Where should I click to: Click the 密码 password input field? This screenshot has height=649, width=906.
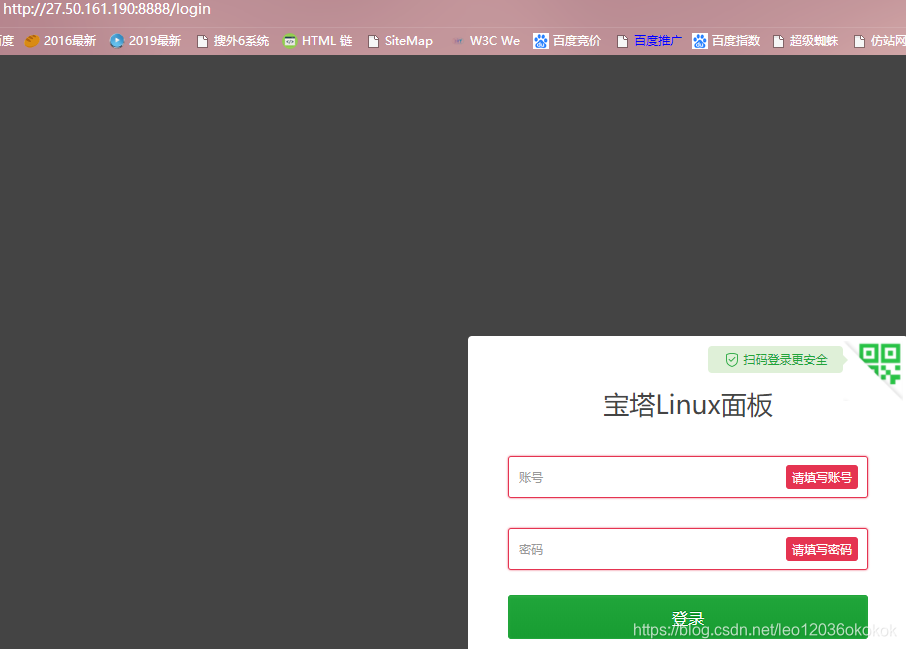coord(688,549)
